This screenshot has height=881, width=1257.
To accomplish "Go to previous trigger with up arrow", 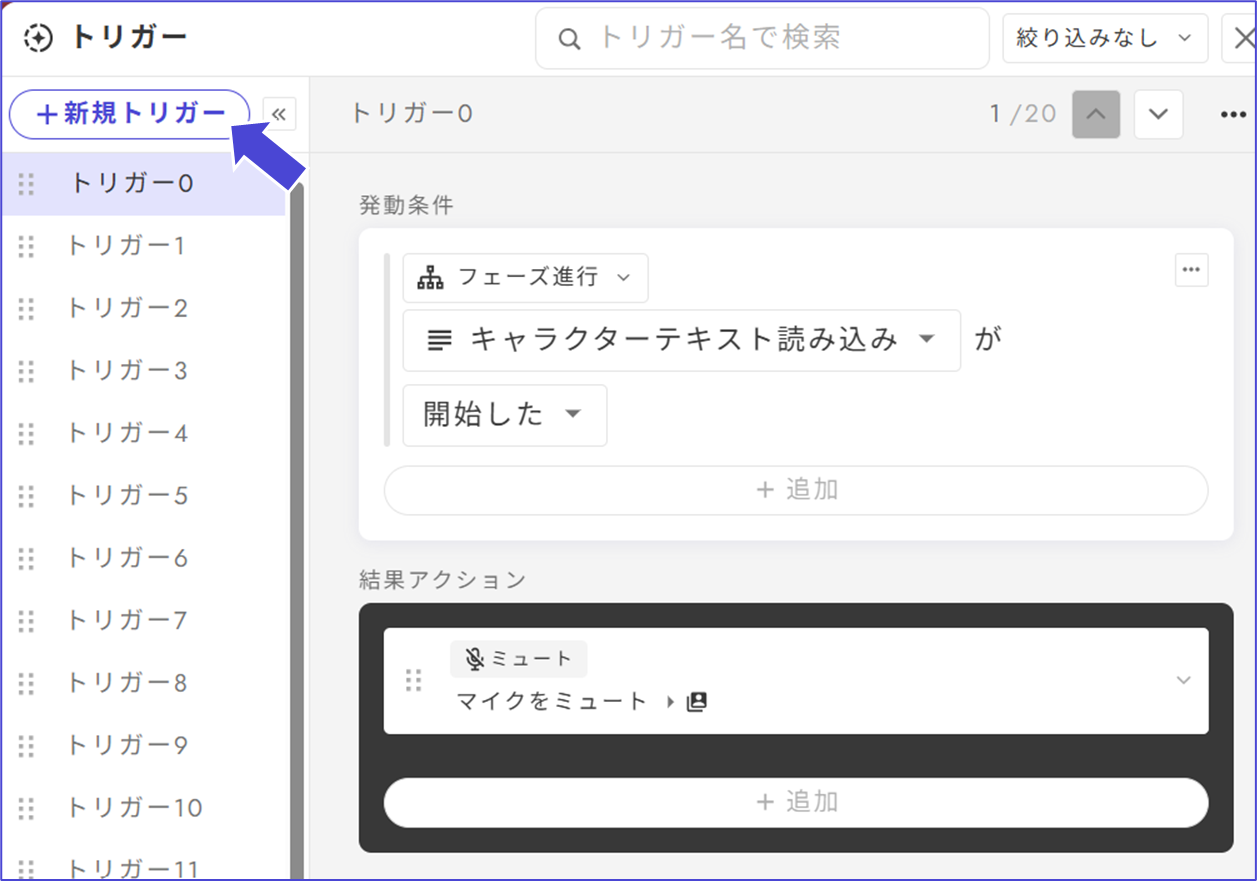I will point(1096,114).
